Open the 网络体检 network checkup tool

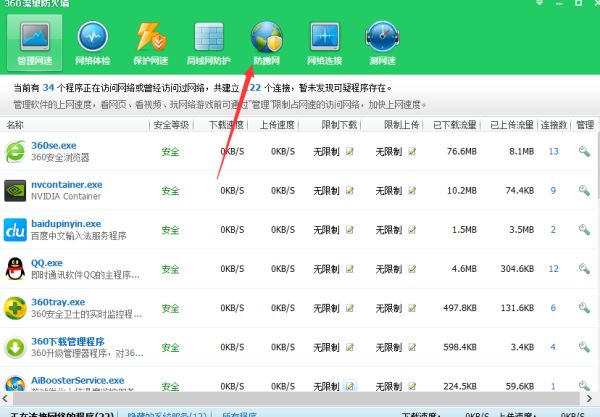click(x=93, y=43)
